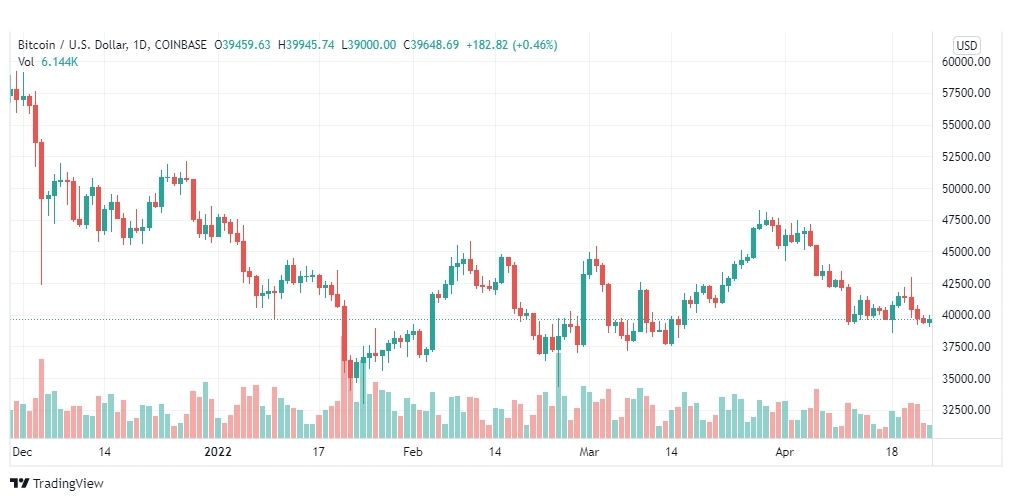The height and width of the screenshot is (501, 1012).
Task: Click the 60000.00 price axis label
Action: tap(966, 62)
